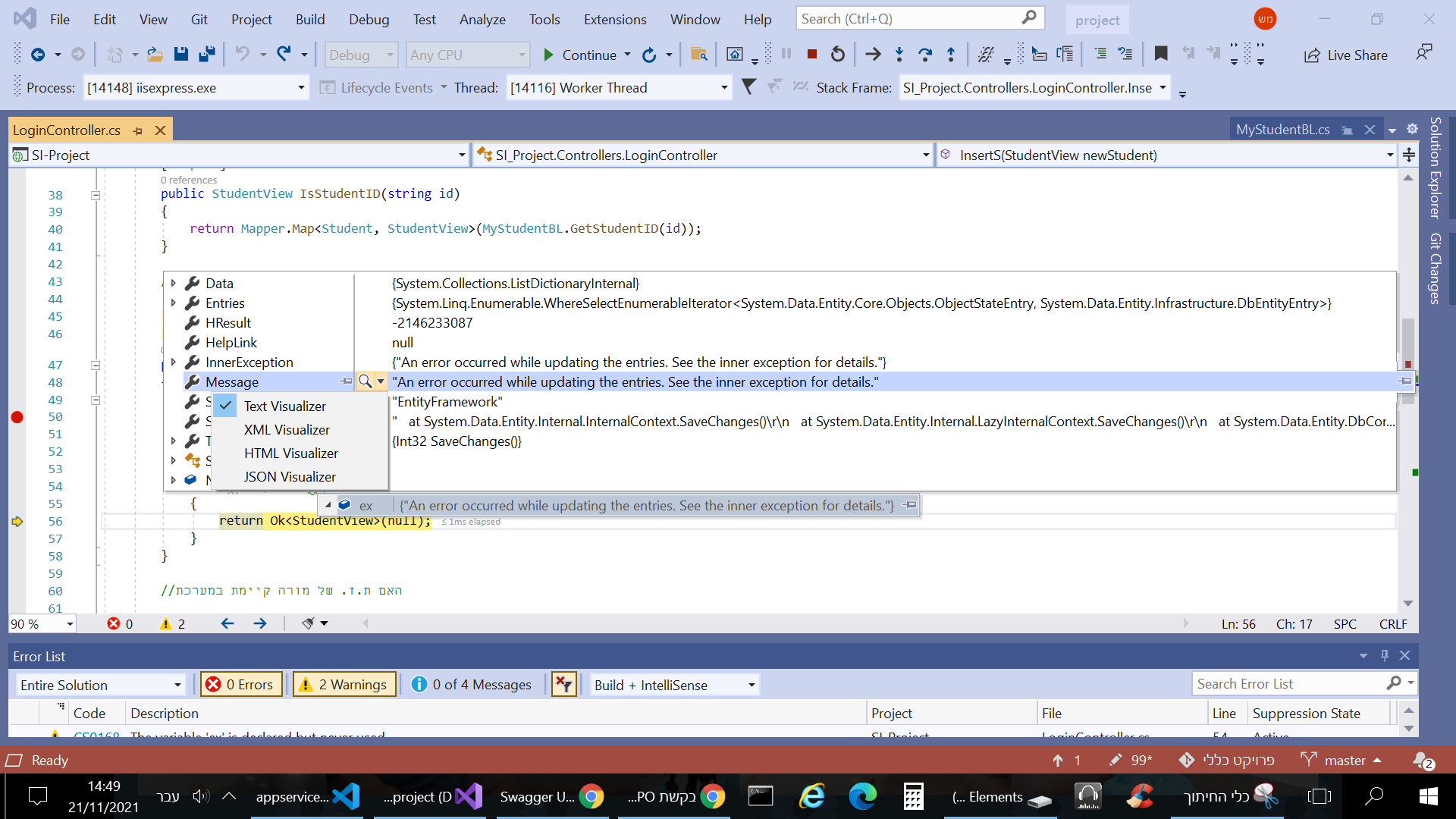Click the bookmark icon in toolbar
1456x819 pixels.
coord(1160,55)
